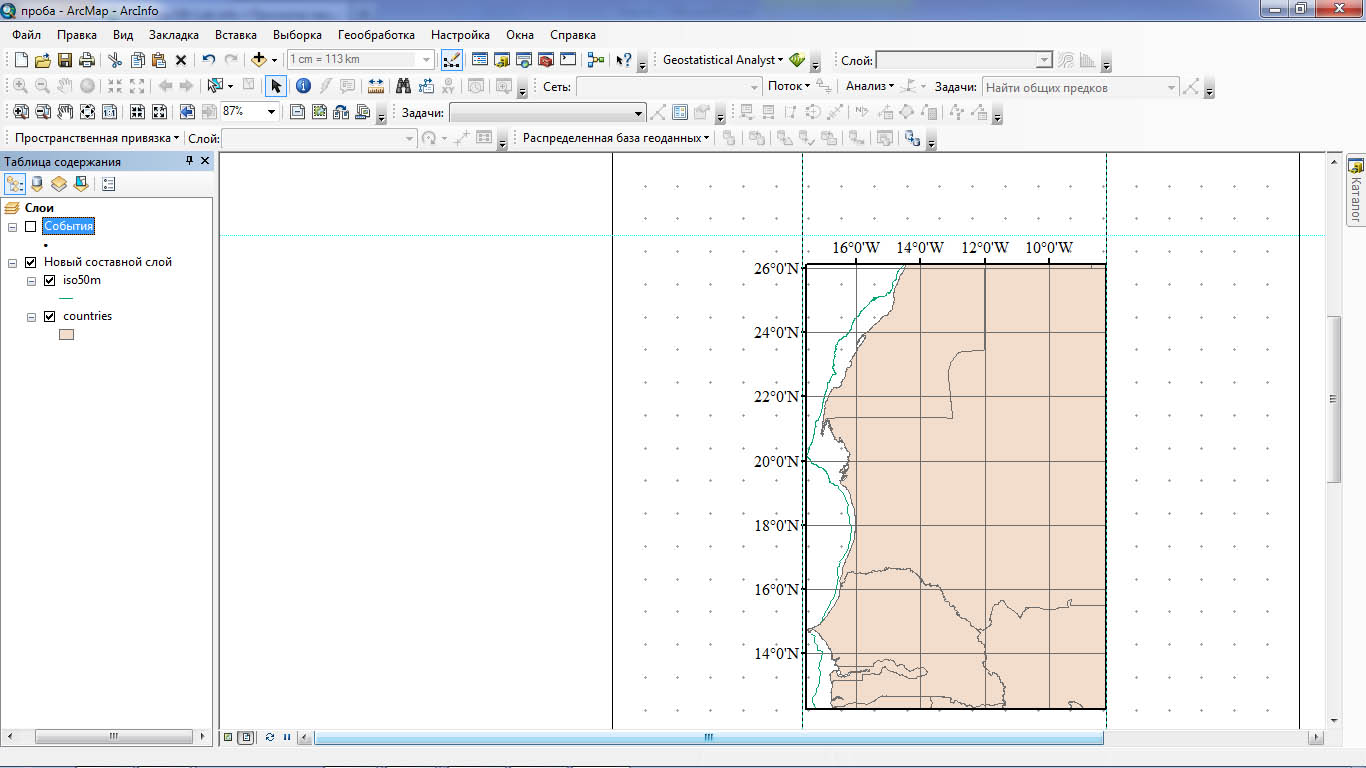
Task: Click the Identify tool icon
Action: pyautogui.click(x=303, y=86)
